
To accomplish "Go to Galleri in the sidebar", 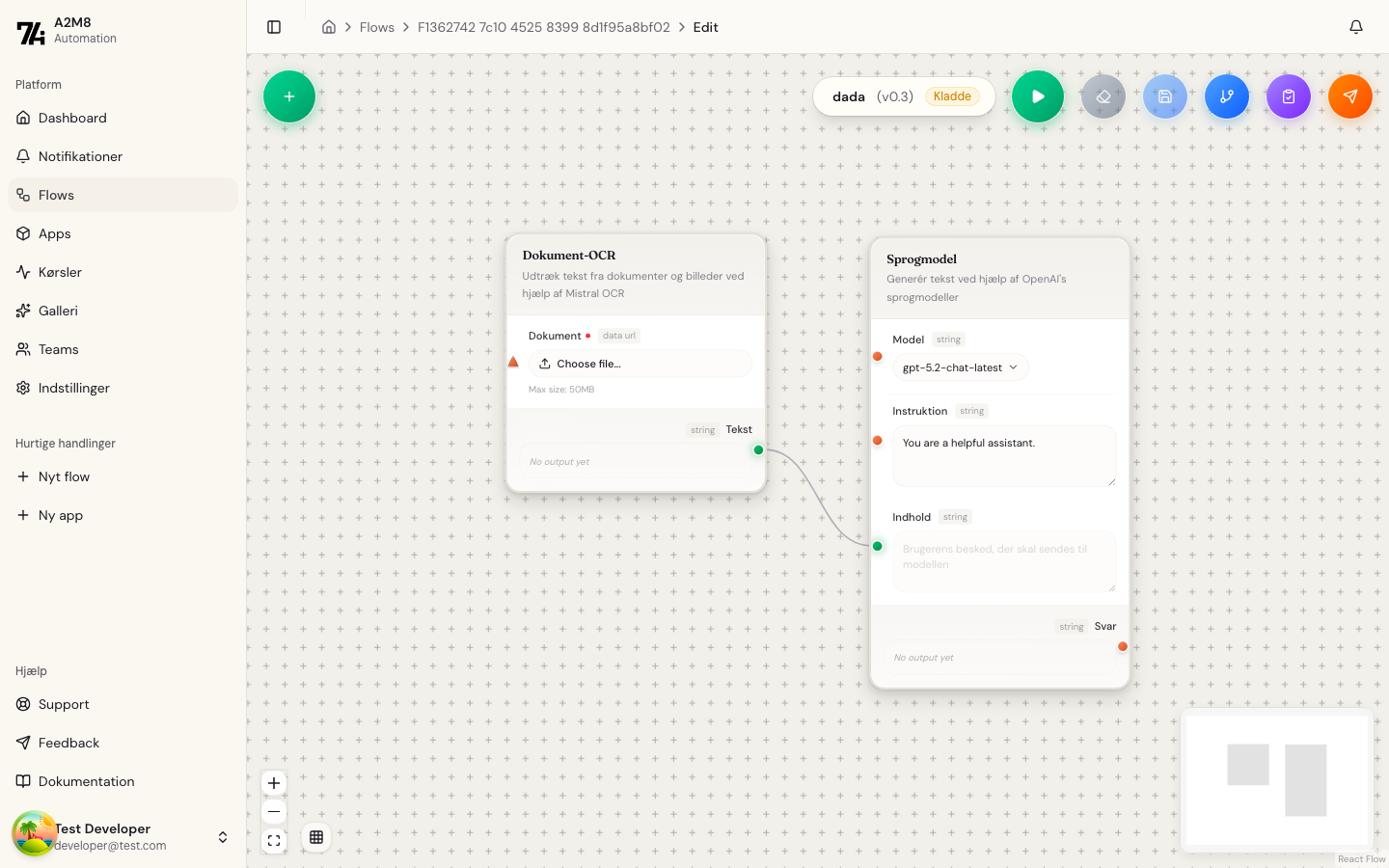I will point(58,311).
